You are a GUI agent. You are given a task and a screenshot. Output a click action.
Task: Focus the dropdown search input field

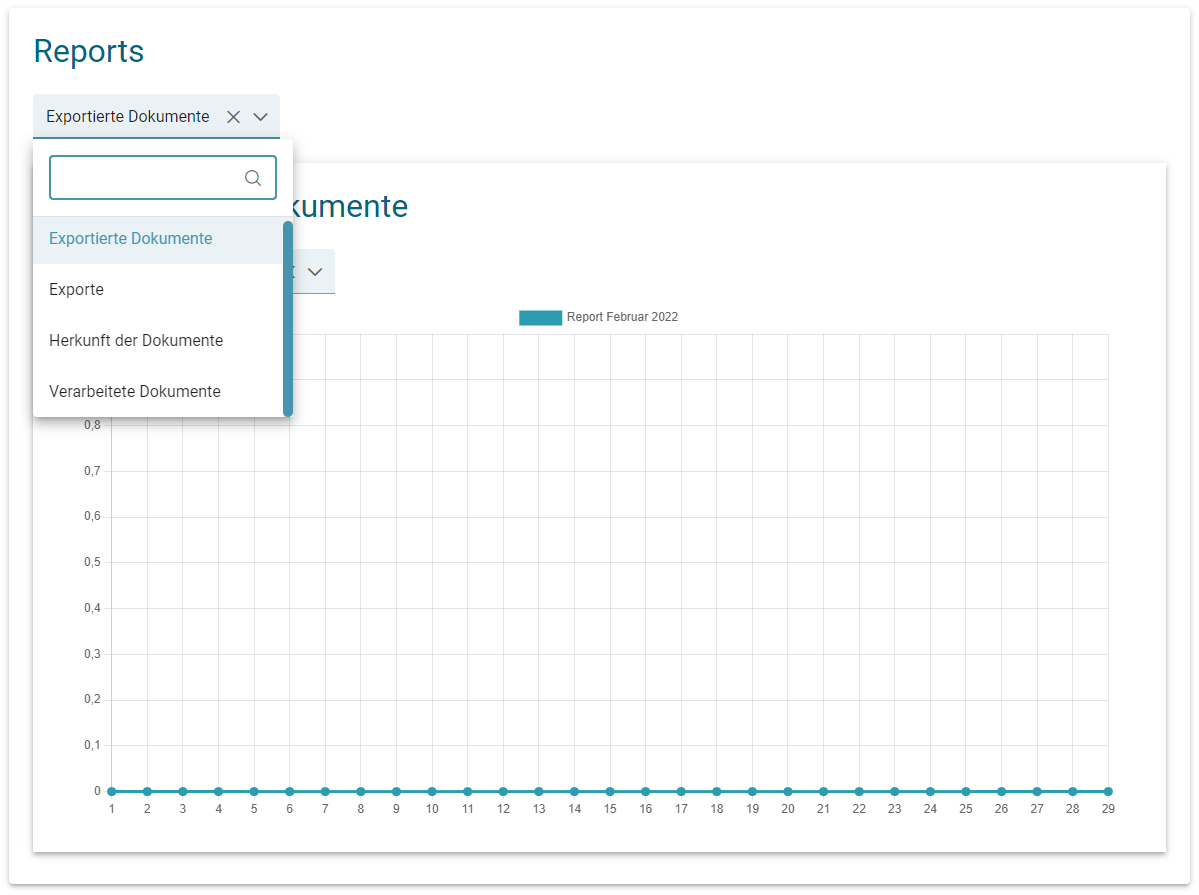(145, 178)
